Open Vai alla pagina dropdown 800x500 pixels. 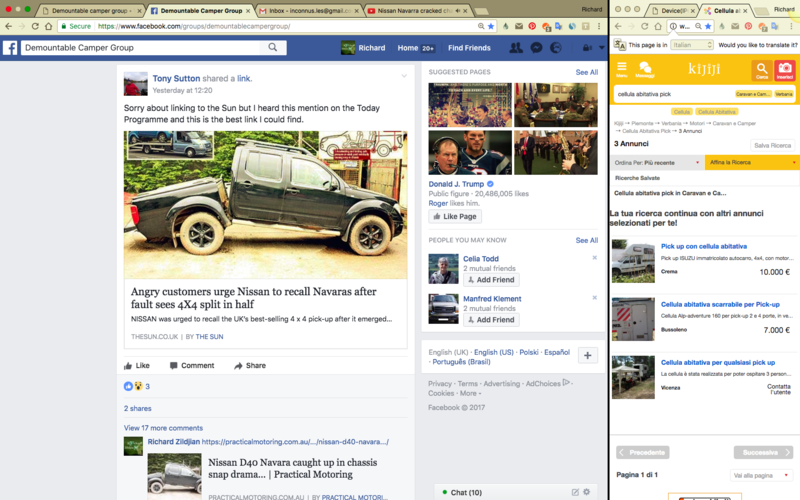coord(761,476)
